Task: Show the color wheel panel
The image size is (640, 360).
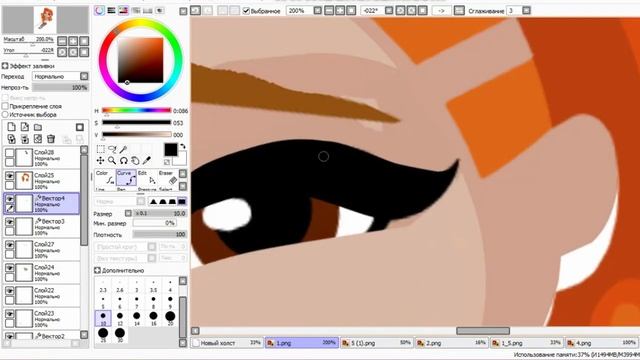Action: point(99,11)
